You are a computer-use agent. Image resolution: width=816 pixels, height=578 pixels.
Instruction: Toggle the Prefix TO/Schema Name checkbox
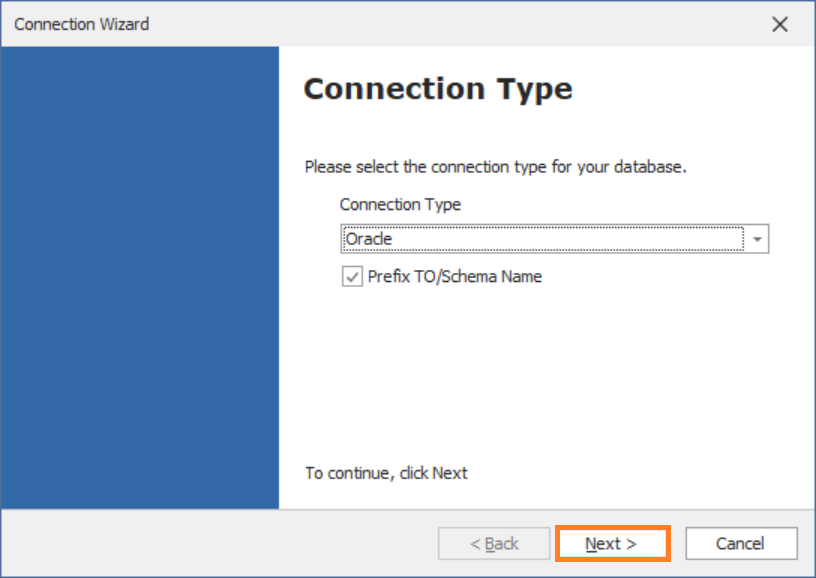click(x=352, y=276)
